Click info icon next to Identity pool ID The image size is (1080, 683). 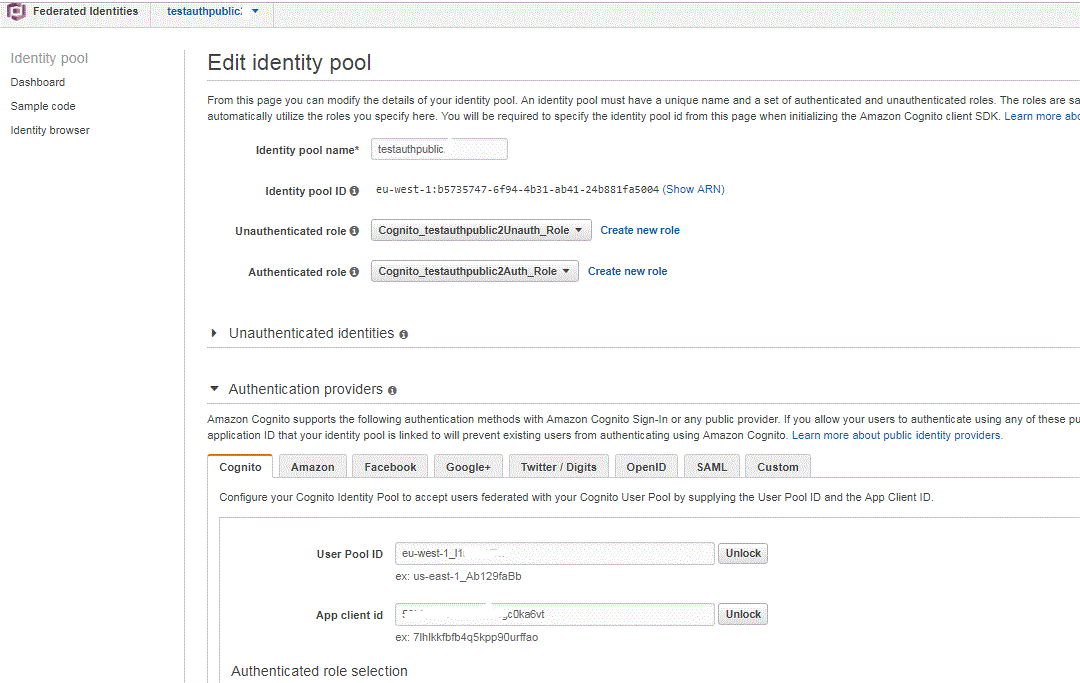point(355,191)
